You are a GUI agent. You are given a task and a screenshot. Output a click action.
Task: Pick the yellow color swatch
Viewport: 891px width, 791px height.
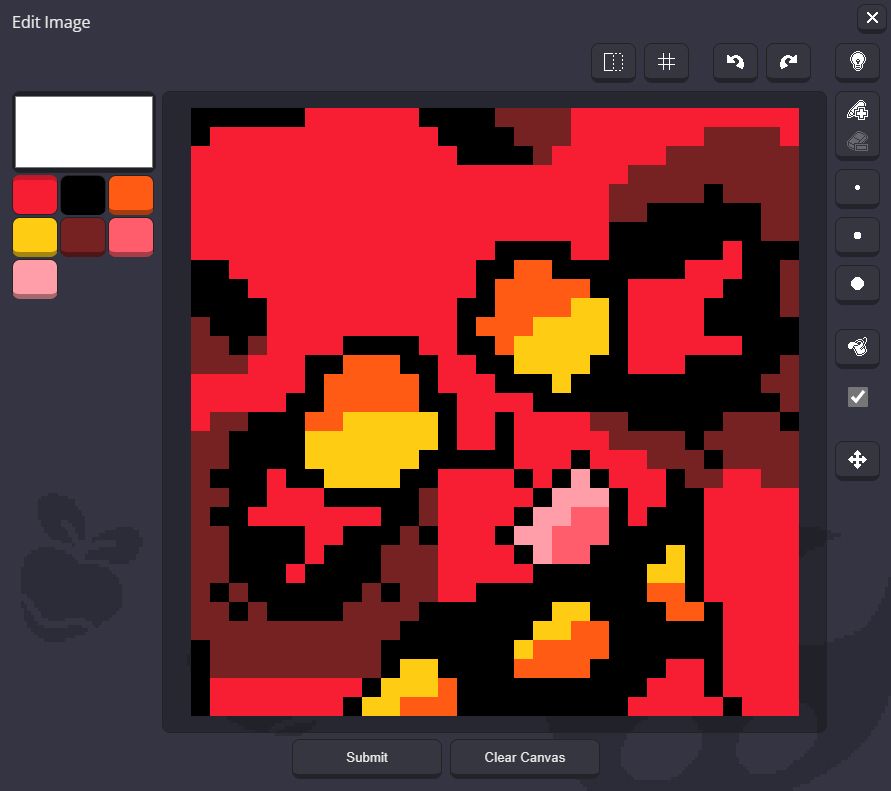(x=35, y=236)
